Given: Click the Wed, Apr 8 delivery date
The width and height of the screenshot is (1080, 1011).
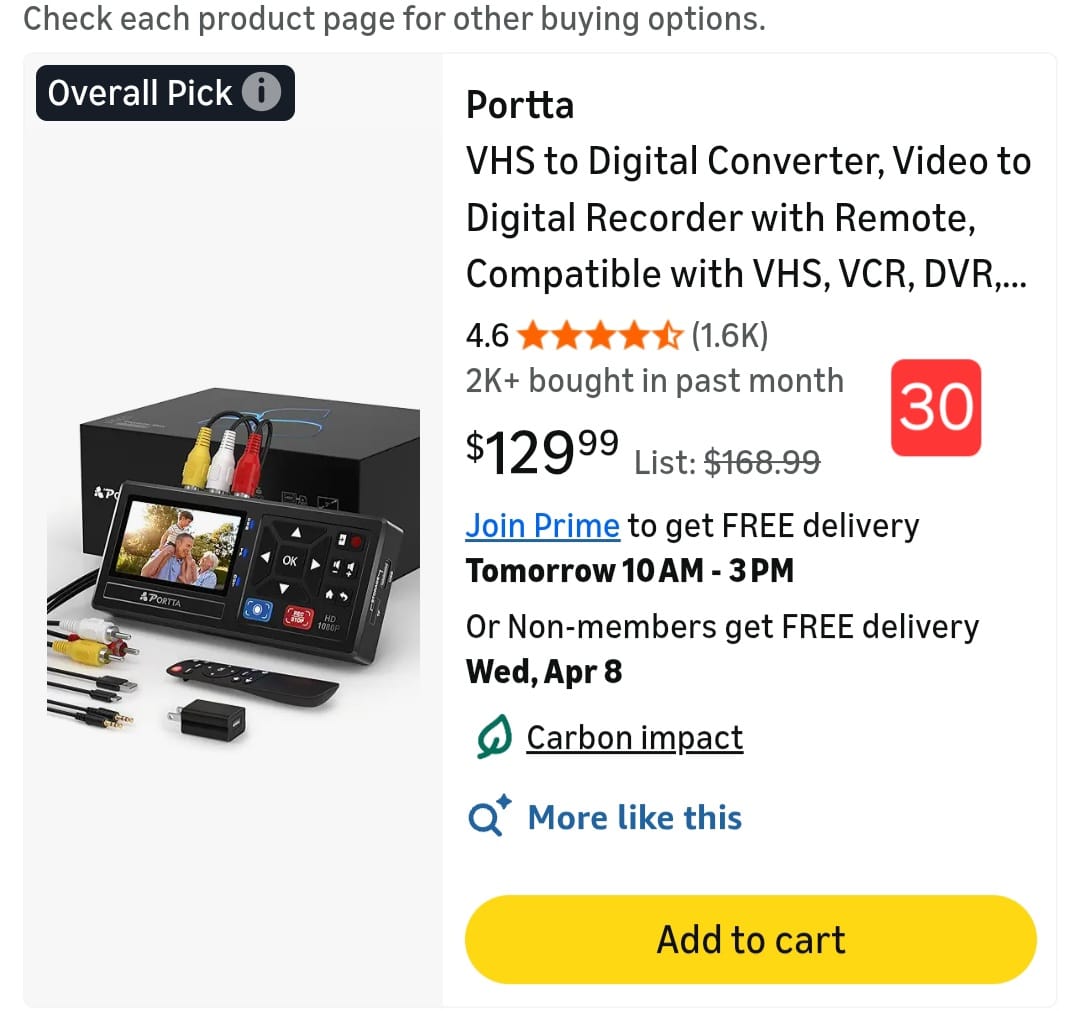Looking at the screenshot, I should coord(544,671).
